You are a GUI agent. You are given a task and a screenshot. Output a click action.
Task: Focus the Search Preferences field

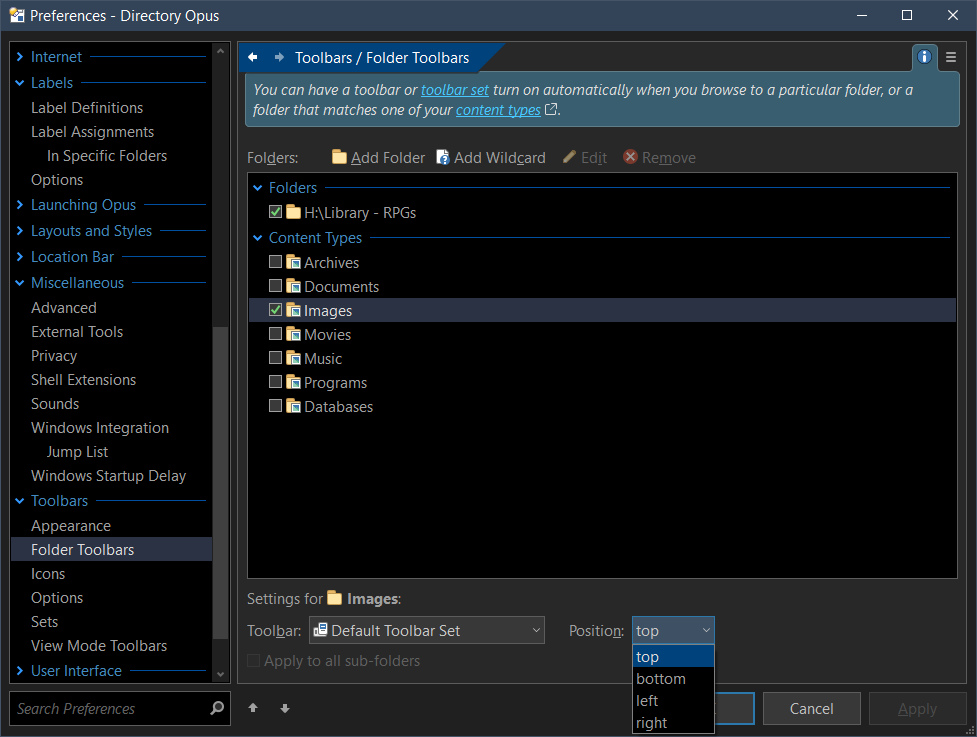pos(112,708)
